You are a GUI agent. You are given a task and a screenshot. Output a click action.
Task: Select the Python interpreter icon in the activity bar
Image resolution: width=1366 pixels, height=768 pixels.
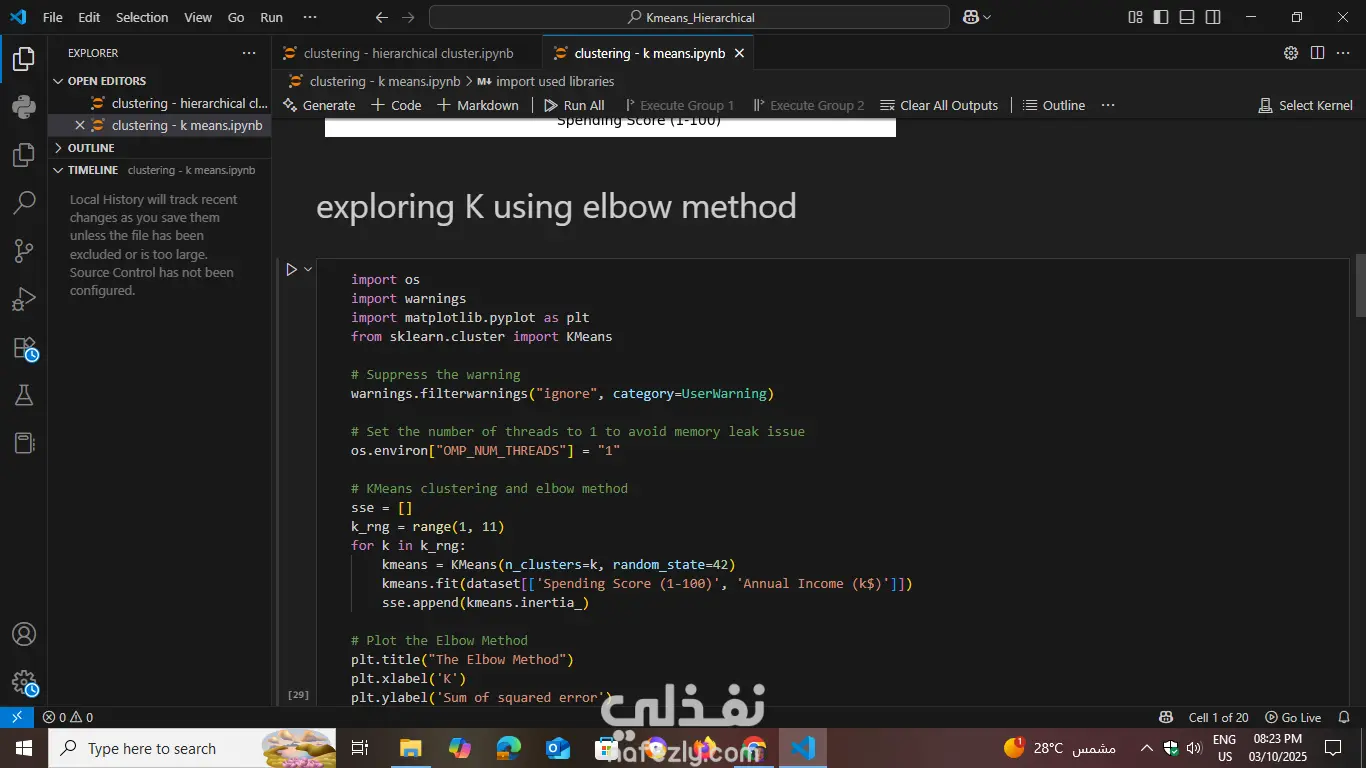pos(22,107)
